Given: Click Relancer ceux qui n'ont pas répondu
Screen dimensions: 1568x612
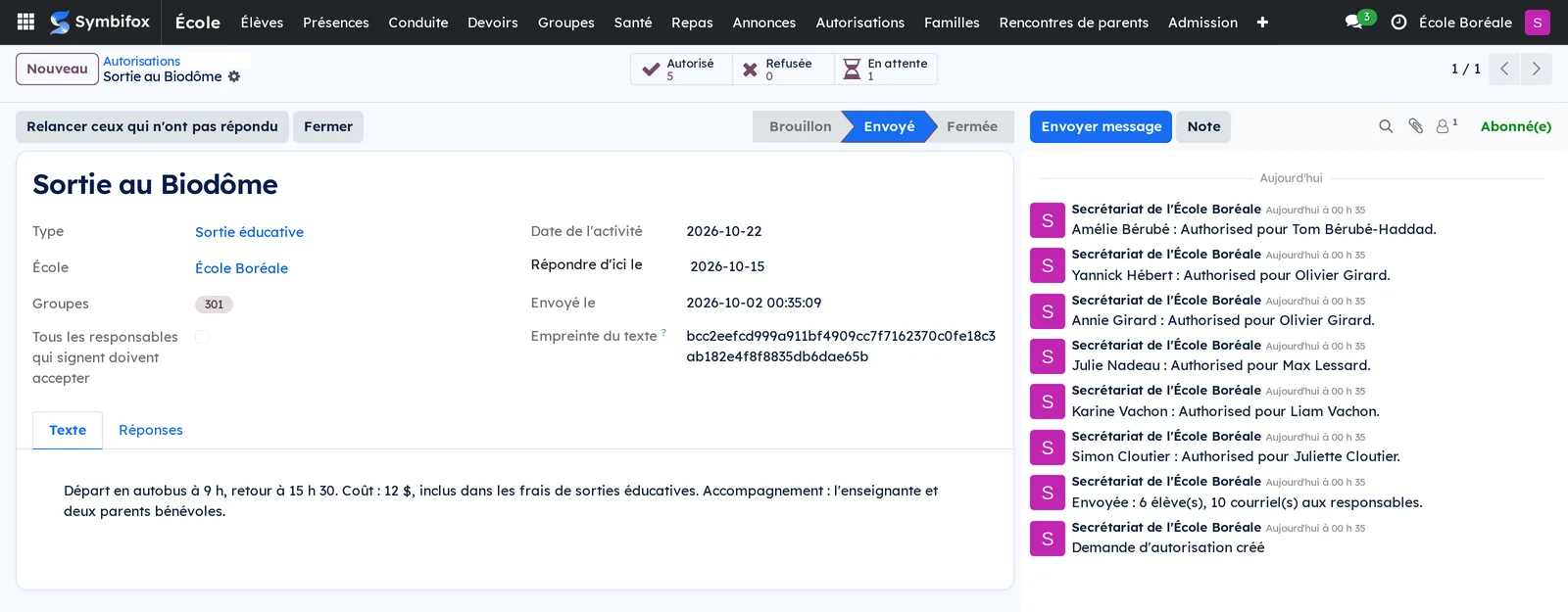Looking at the screenshot, I should 152,126.
